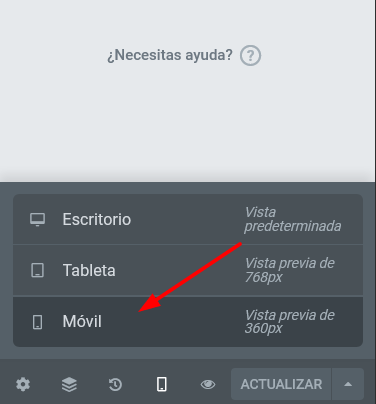This screenshot has height=404, width=376.
Task: Click the tablet device icon
Action: click(37, 270)
